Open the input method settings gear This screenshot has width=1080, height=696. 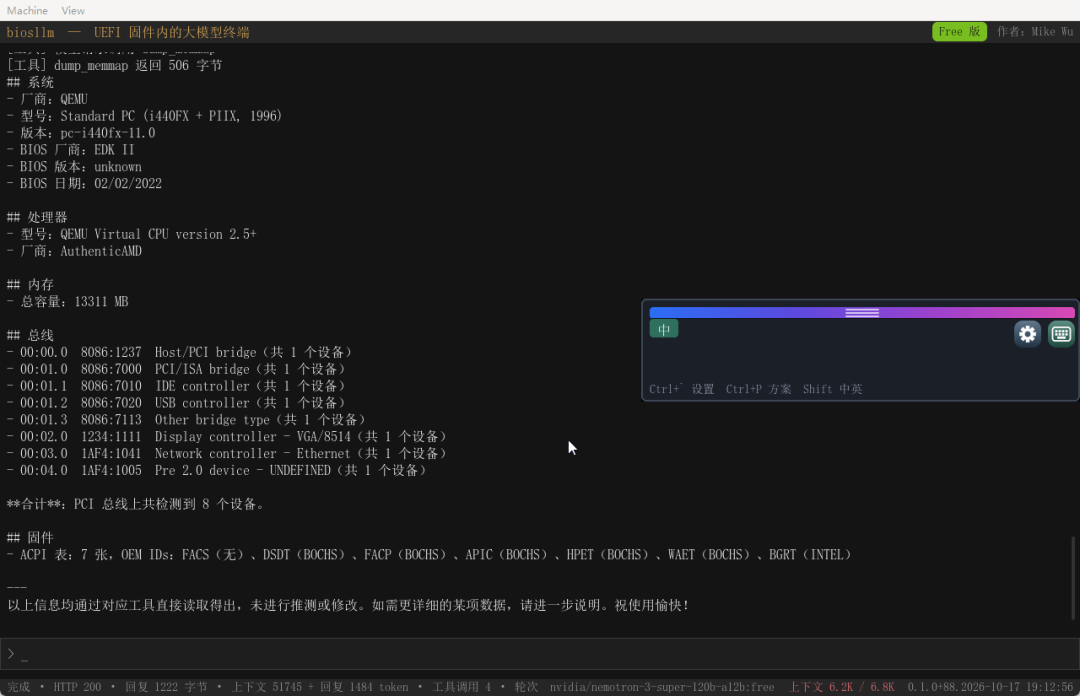[x=1027, y=334]
